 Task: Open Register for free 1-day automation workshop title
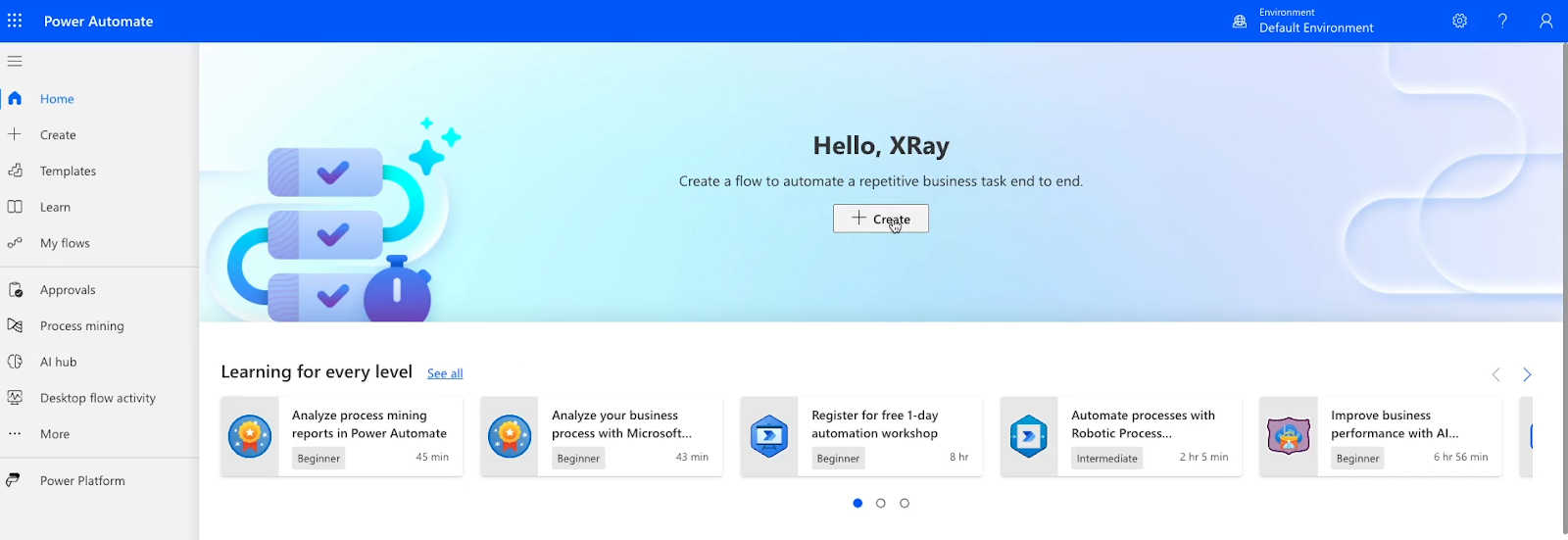coord(875,424)
